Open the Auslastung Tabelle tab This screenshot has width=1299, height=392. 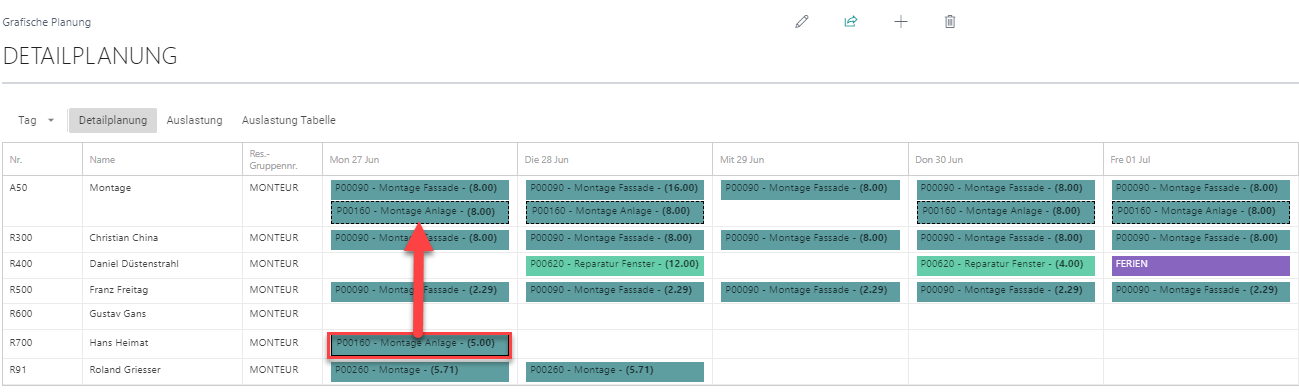[288, 120]
